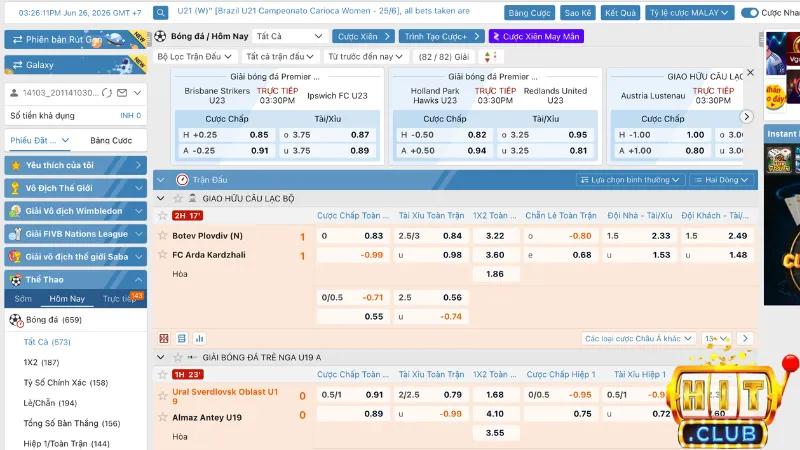Open Cược Xiên May Mắn
Screen dimensions: 800x450
coord(536,36)
